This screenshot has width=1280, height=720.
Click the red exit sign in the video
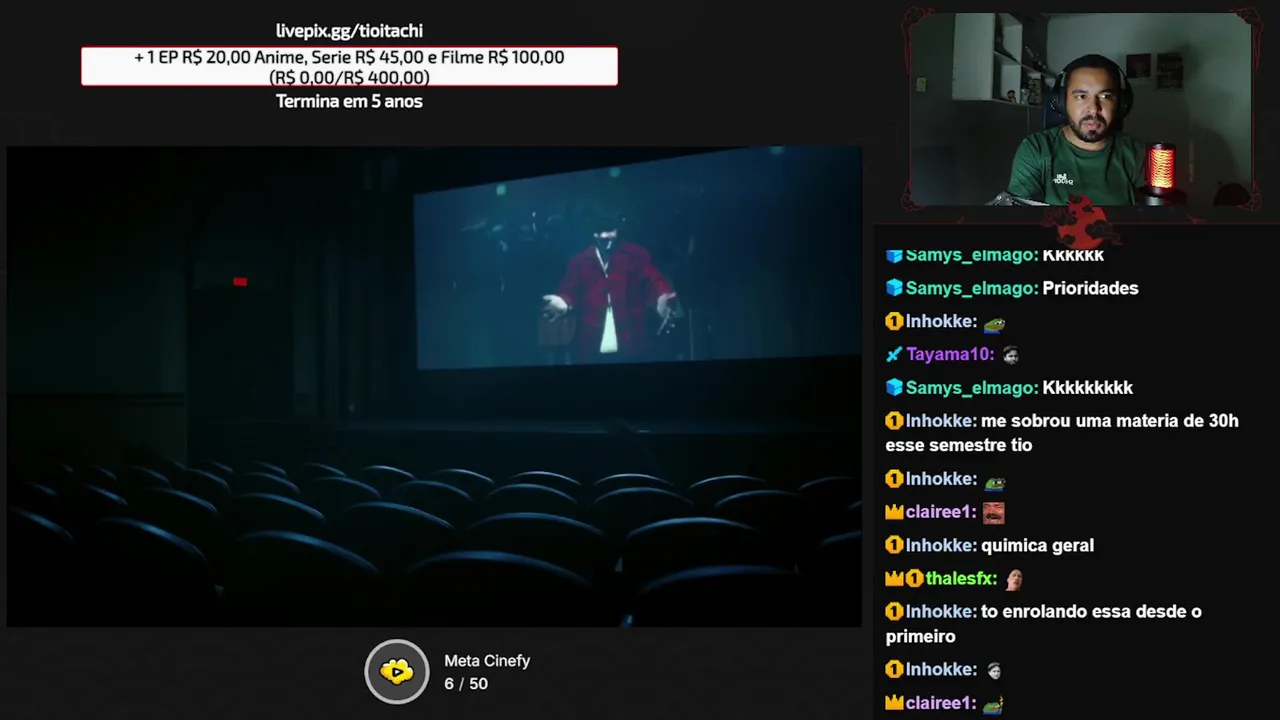240,282
